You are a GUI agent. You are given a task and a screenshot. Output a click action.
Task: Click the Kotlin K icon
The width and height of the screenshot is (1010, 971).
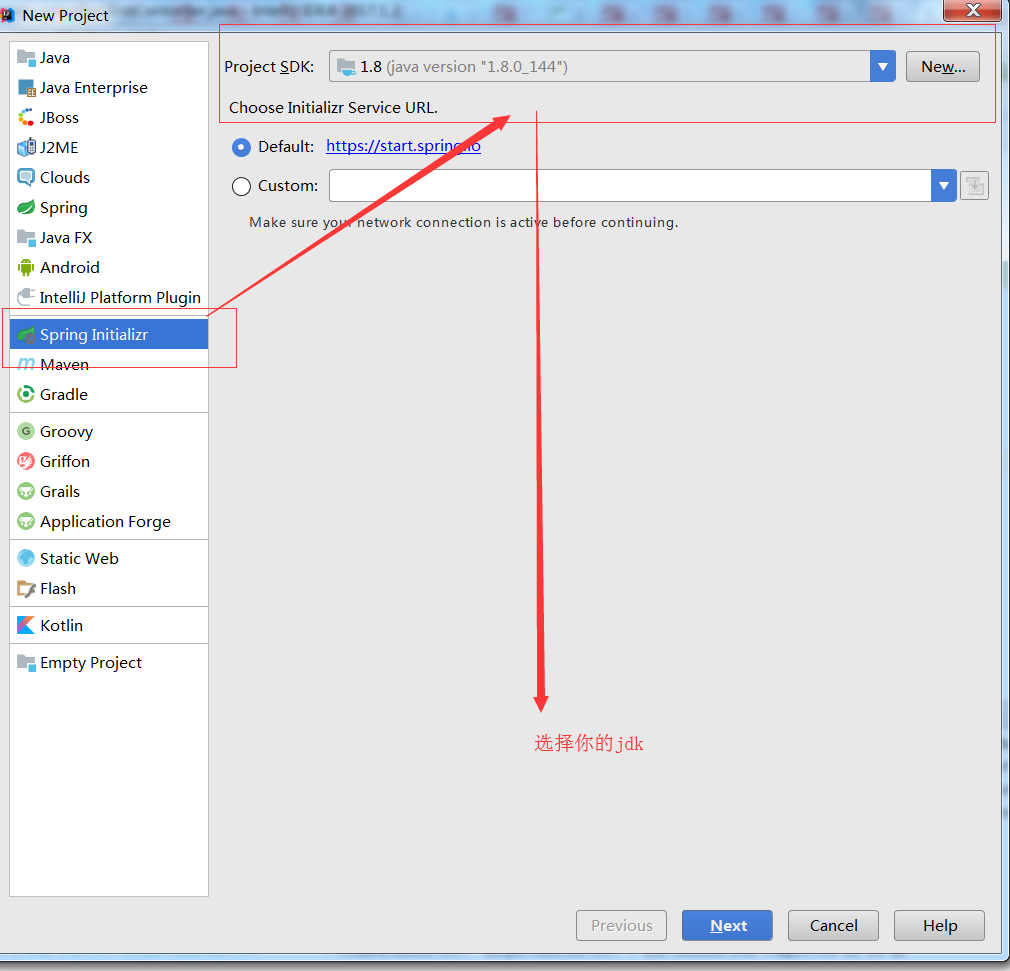pyautogui.click(x=26, y=625)
